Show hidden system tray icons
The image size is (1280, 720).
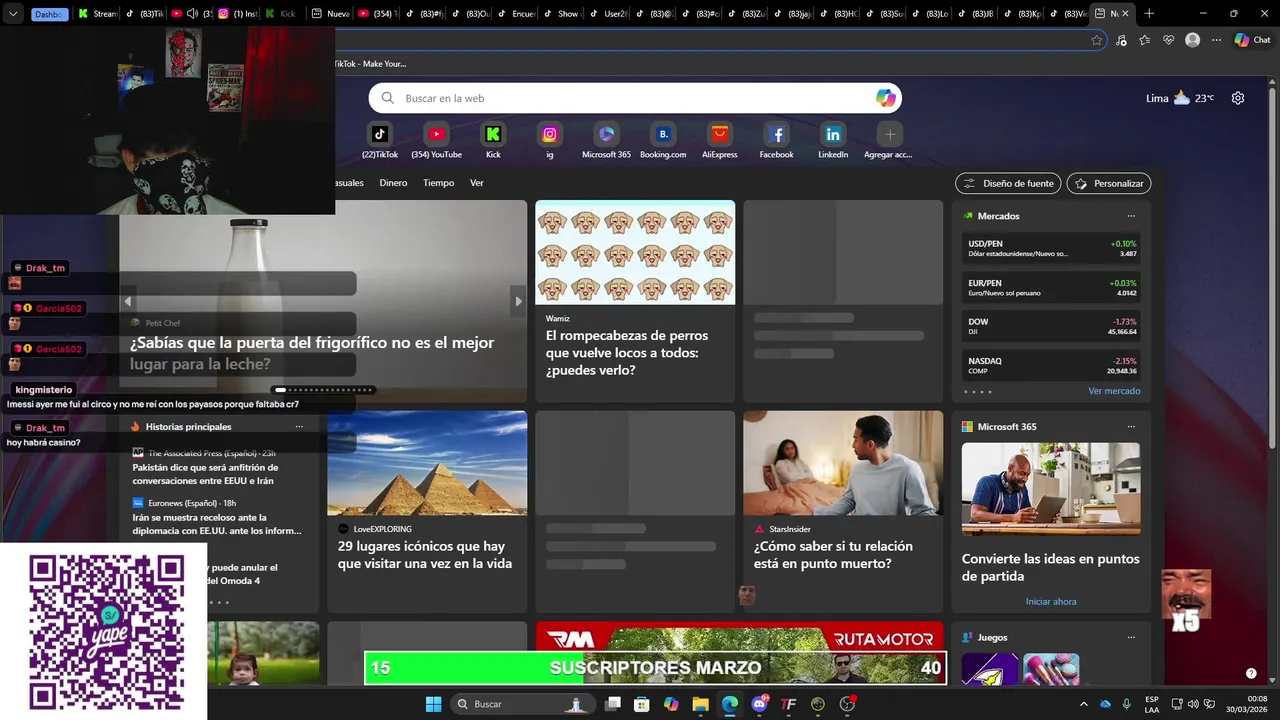(1085, 704)
